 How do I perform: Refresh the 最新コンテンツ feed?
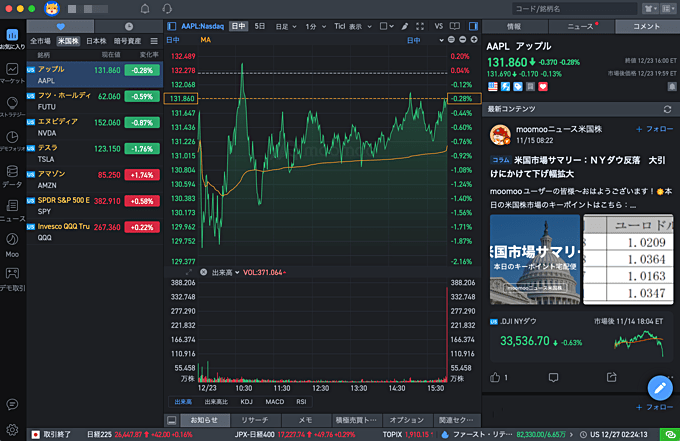point(667,109)
